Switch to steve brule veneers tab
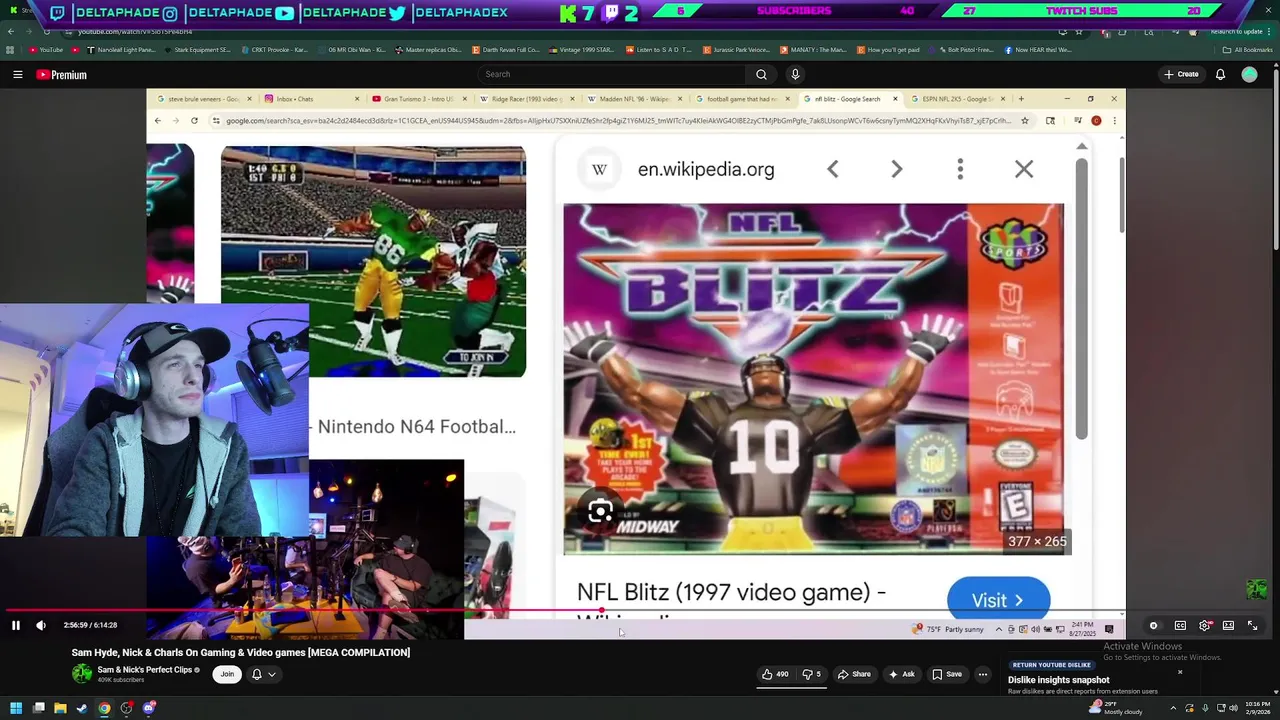 click(204, 99)
